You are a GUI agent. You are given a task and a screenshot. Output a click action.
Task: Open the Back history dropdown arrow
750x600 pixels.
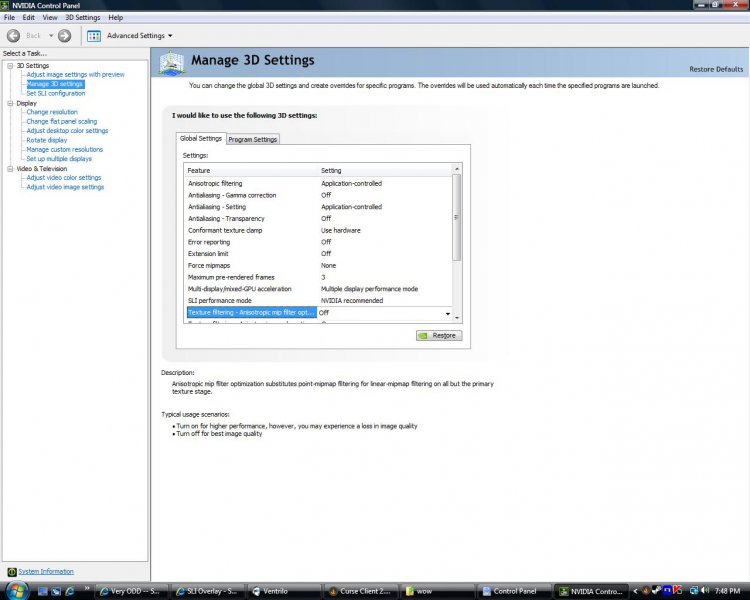[x=51, y=36]
